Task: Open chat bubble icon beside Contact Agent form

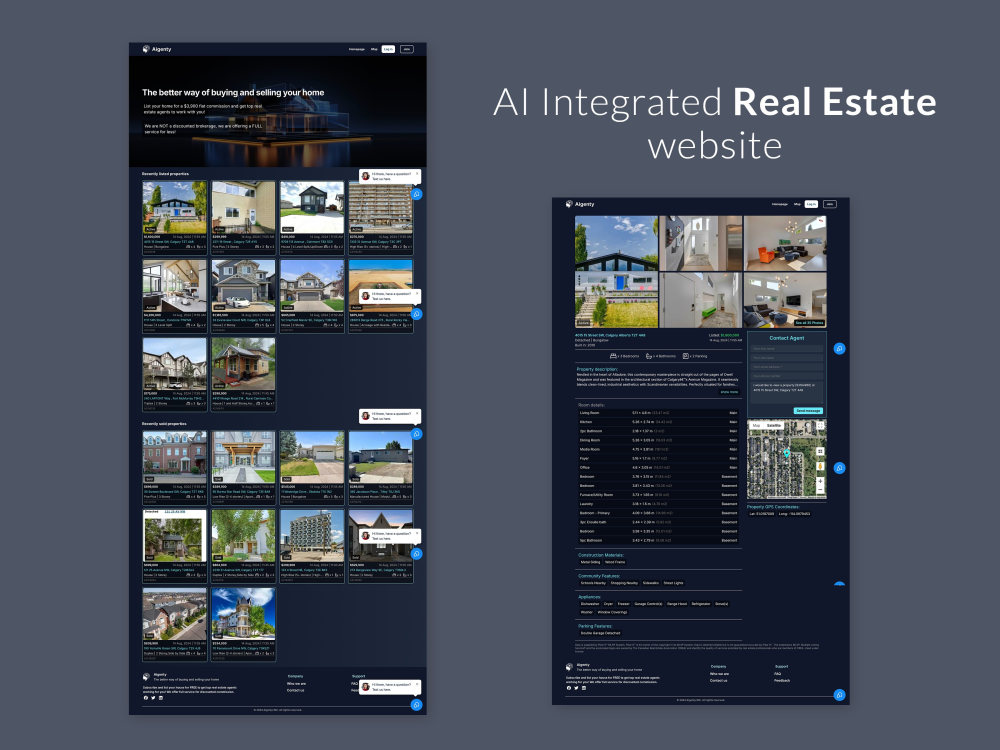Action: pos(839,349)
